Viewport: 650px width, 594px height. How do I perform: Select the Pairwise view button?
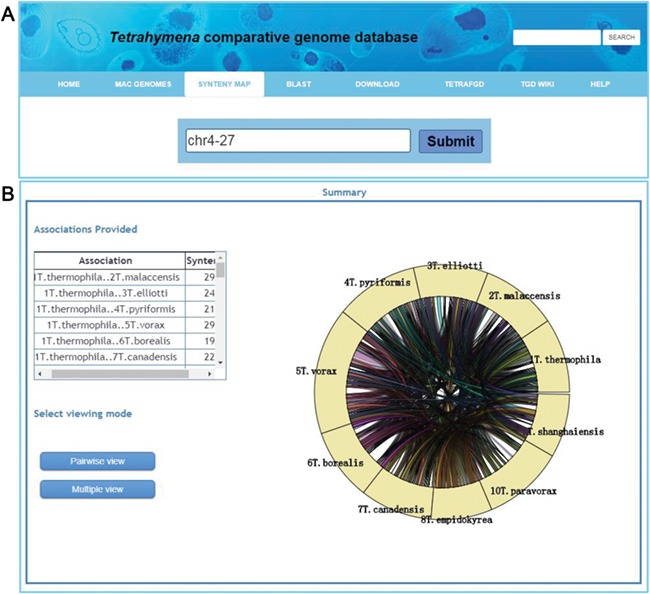coord(97,461)
